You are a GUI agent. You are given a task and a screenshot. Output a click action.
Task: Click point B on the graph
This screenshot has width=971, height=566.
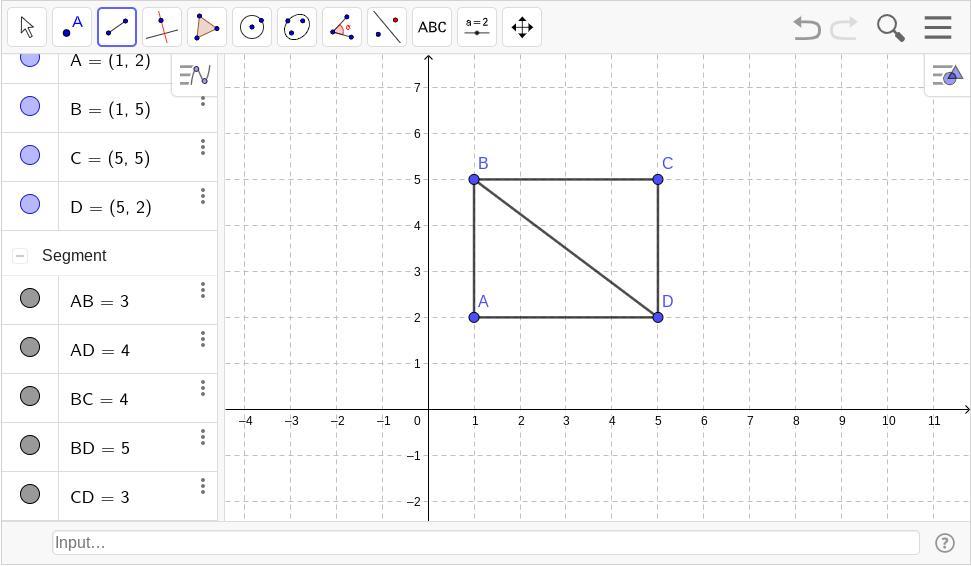click(474, 180)
